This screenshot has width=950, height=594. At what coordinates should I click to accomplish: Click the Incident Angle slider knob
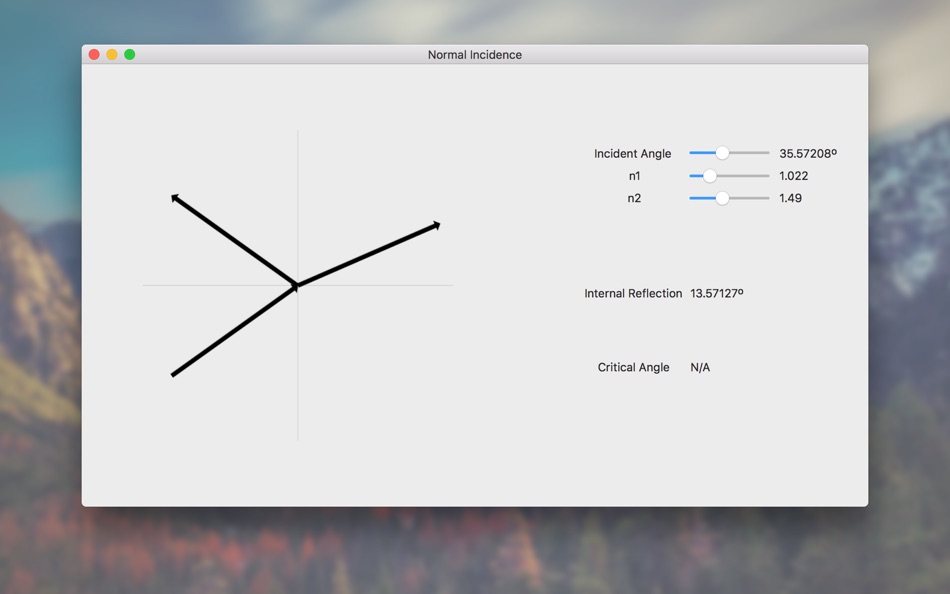(x=722, y=153)
